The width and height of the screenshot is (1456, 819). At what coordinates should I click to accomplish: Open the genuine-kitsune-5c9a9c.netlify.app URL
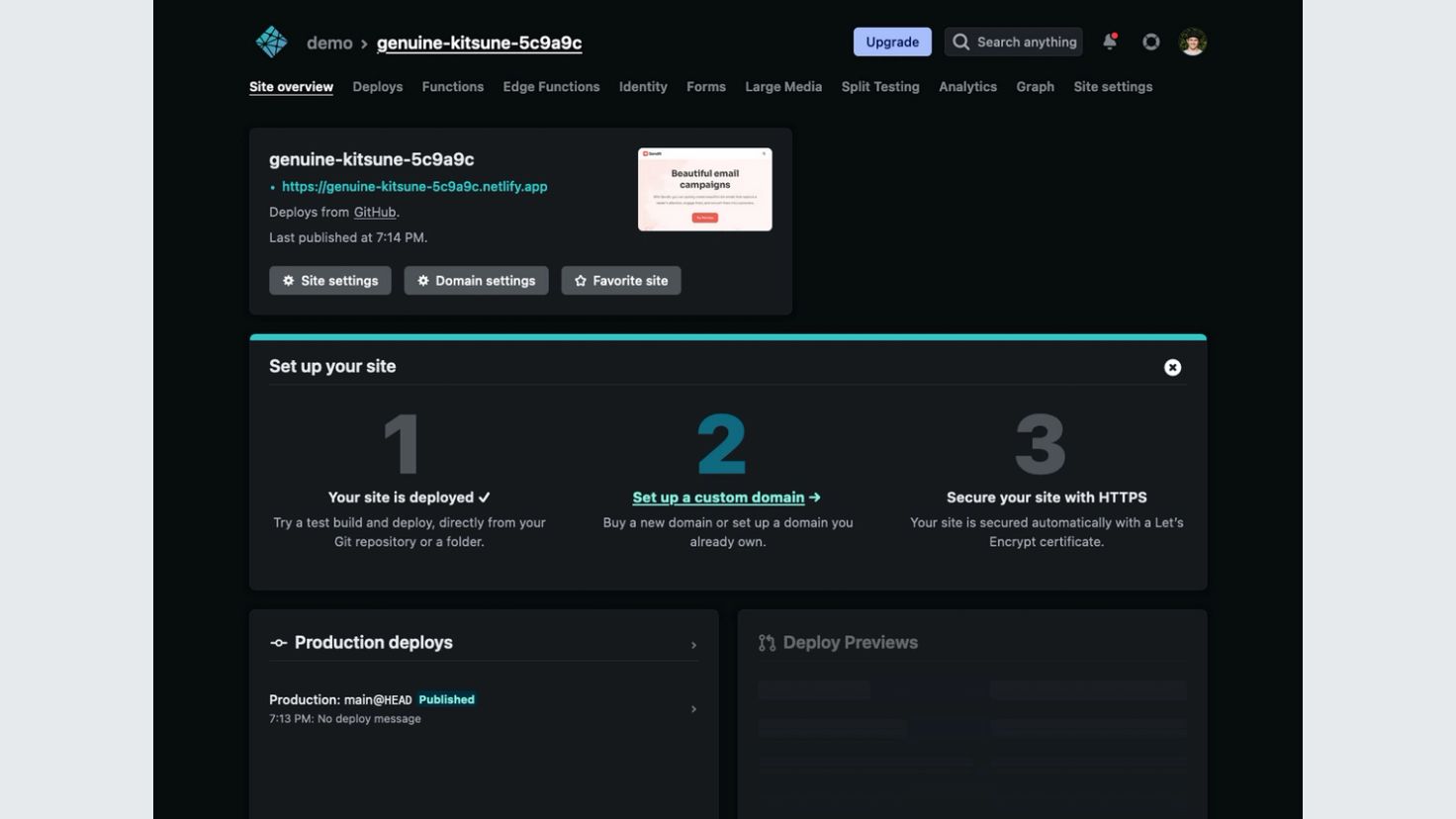414,186
